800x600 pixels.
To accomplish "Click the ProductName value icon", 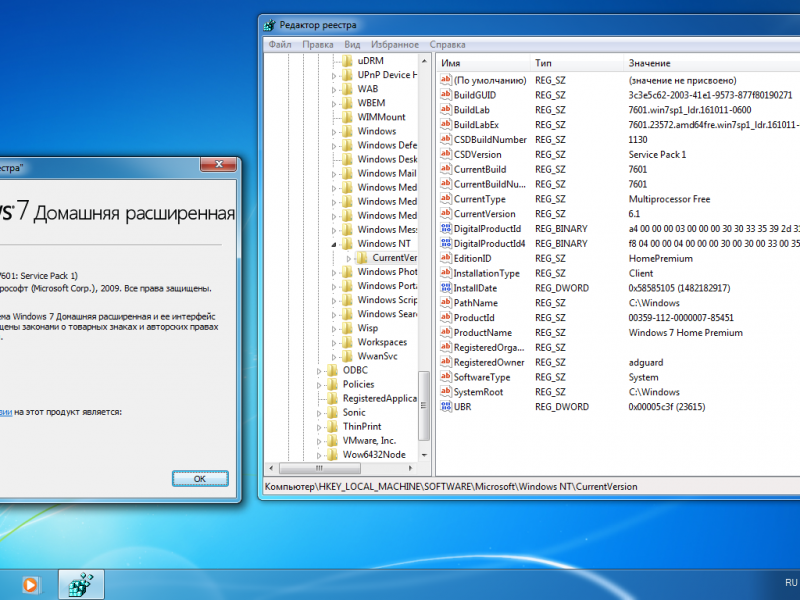I will tap(446, 332).
